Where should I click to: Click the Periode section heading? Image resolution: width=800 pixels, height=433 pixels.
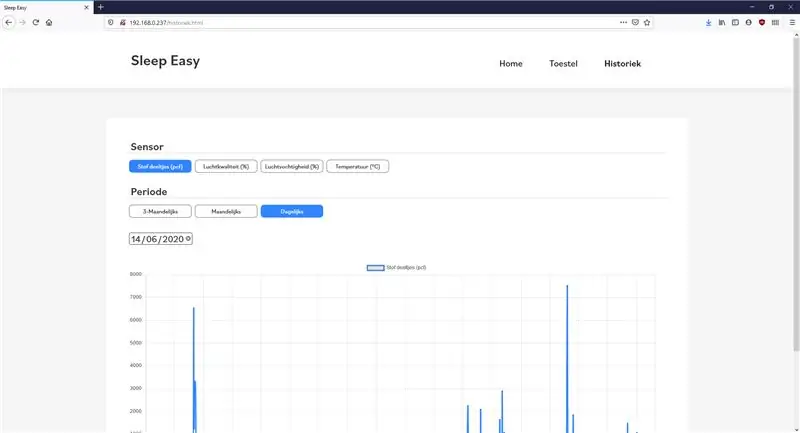(x=149, y=192)
